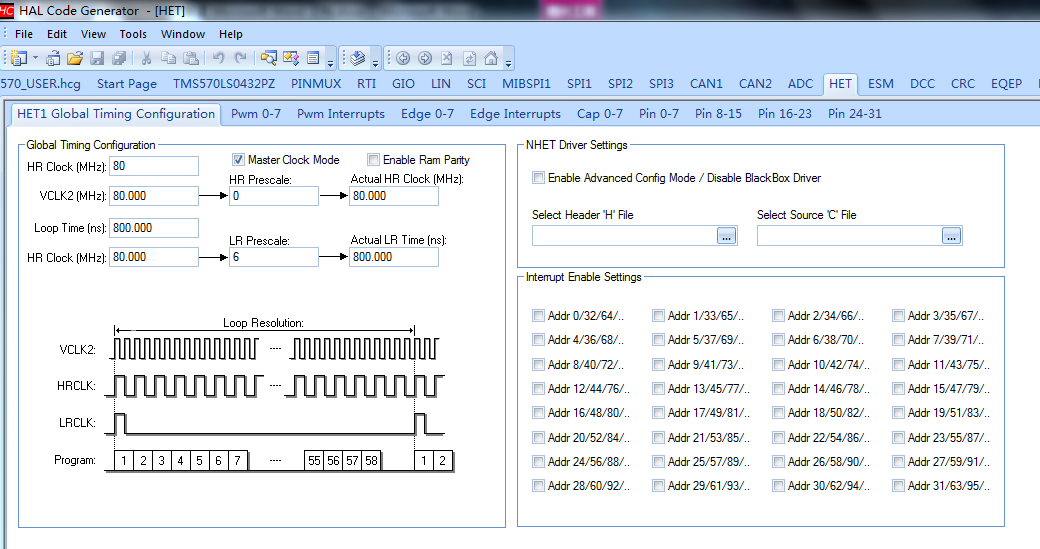Open the Start Page tab
The height and width of the screenshot is (549, 1040).
(x=127, y=84)
